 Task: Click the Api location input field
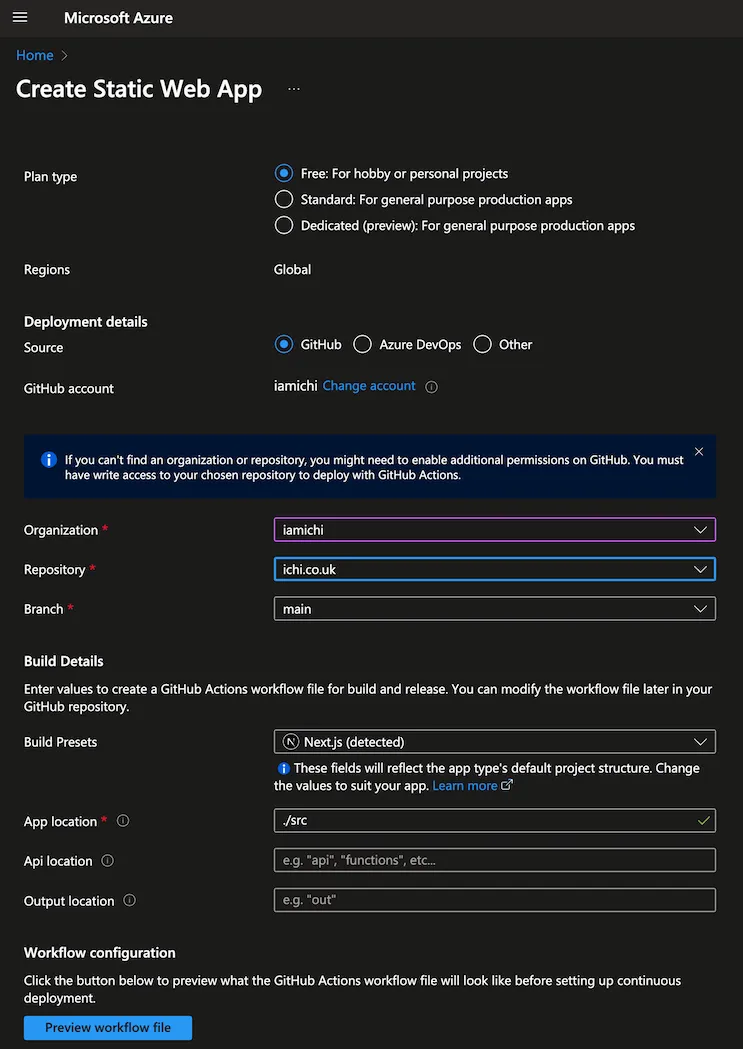pyautogui.click(x=495, y=860)
